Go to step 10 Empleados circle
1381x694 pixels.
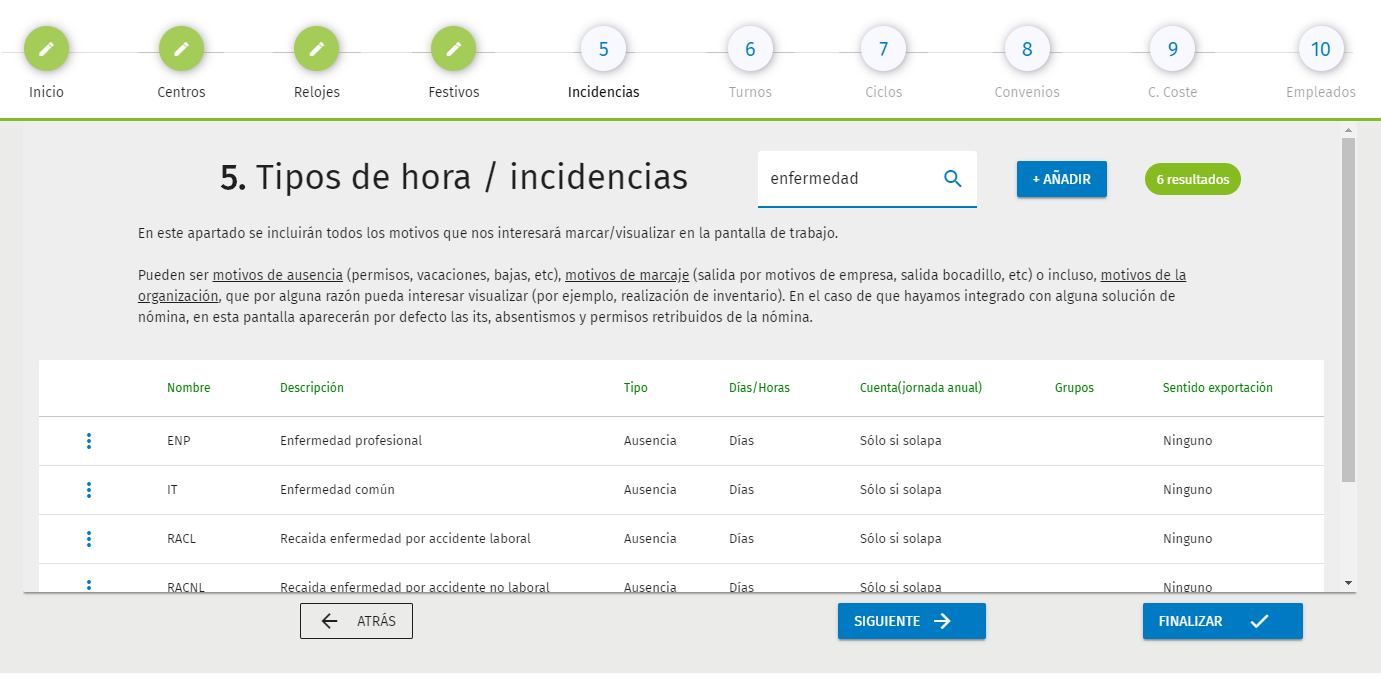(1320, 49)
